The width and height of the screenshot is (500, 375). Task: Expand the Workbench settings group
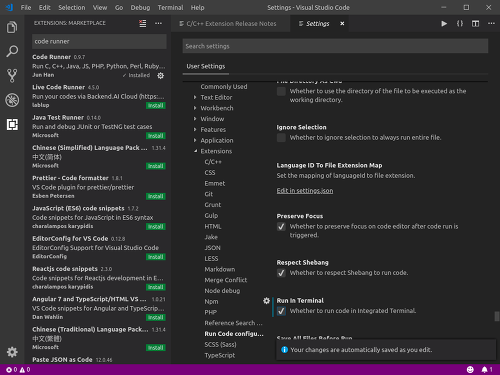[217, 108]
